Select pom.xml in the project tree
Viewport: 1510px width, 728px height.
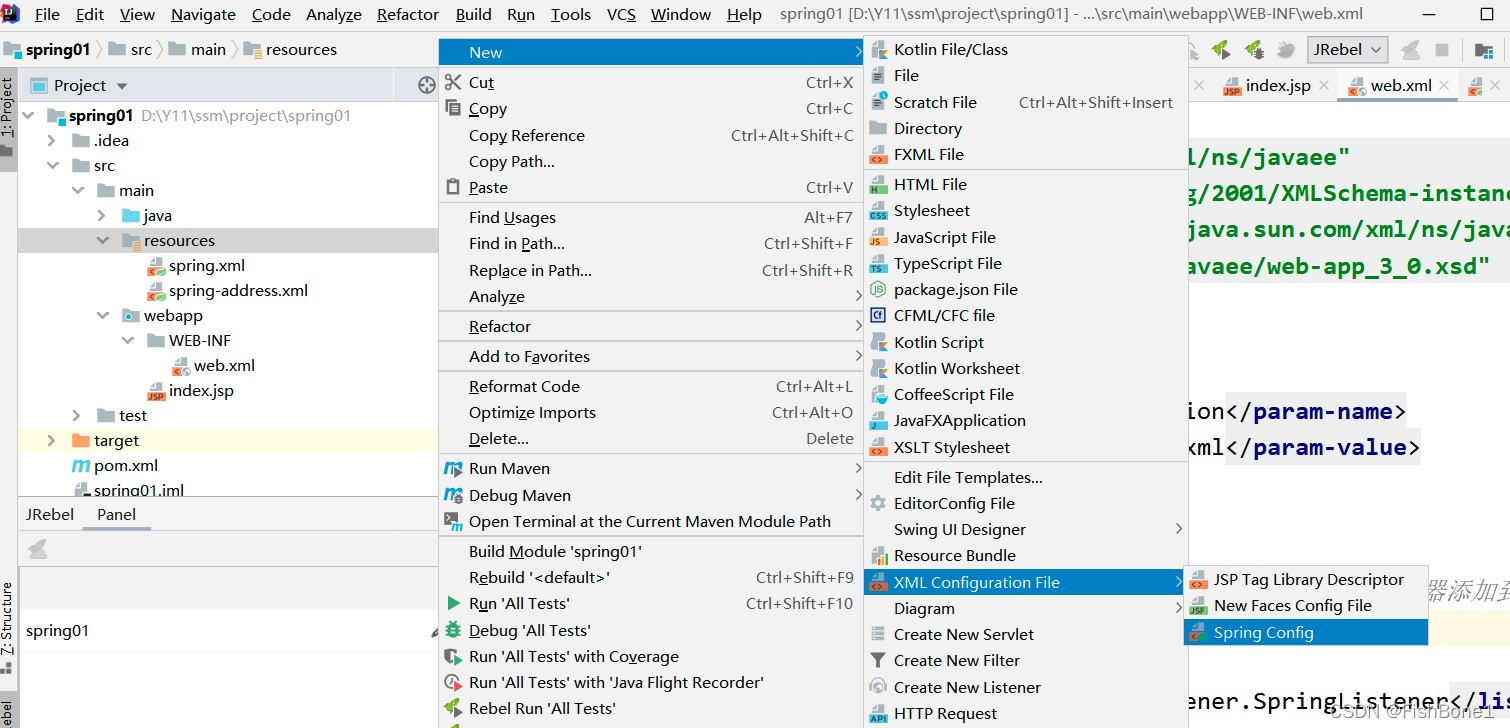[x=115, y=466]
